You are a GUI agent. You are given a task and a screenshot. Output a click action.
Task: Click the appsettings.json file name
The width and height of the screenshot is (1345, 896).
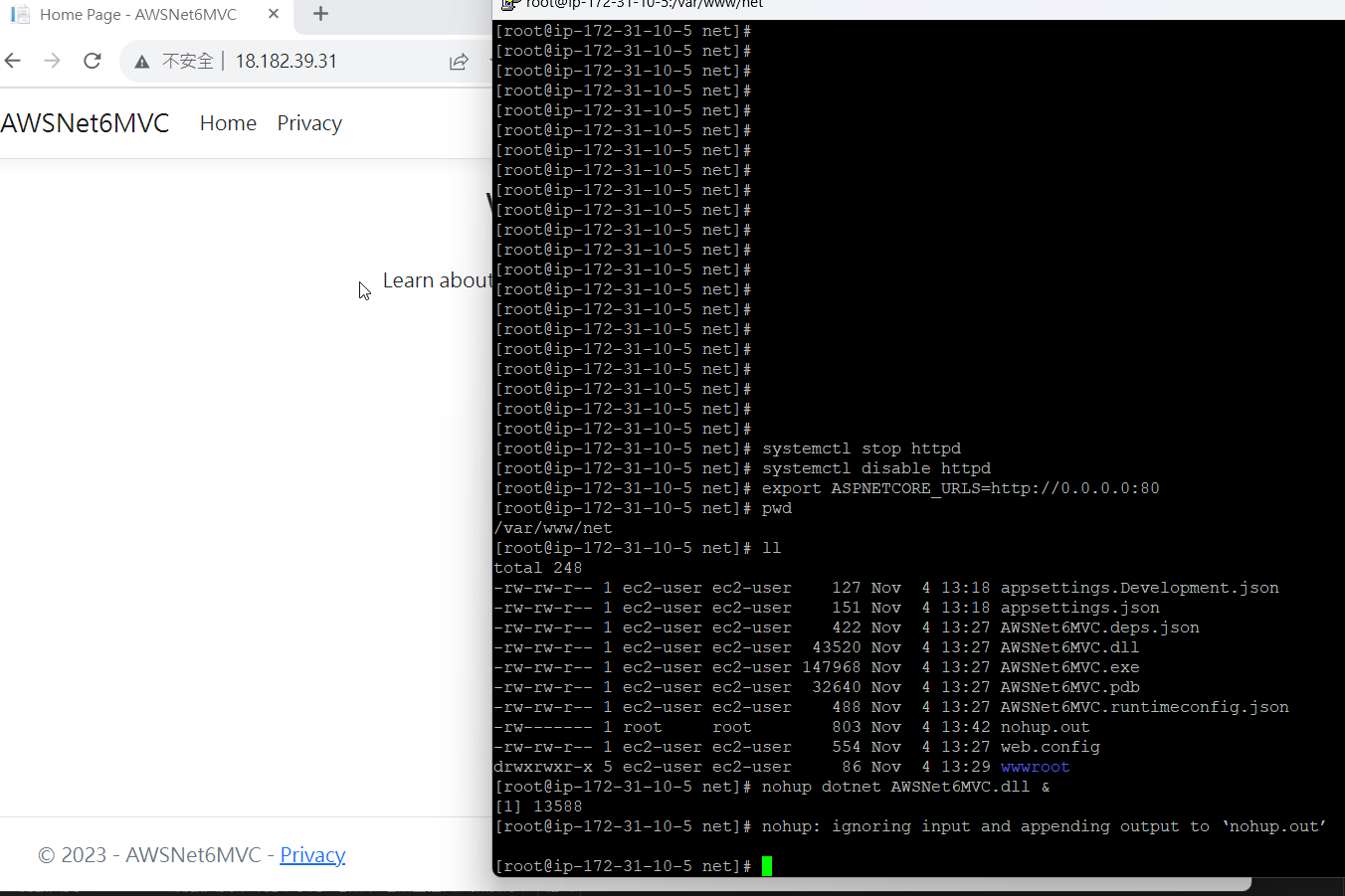pyautogui.click(x=1080, y=608)
